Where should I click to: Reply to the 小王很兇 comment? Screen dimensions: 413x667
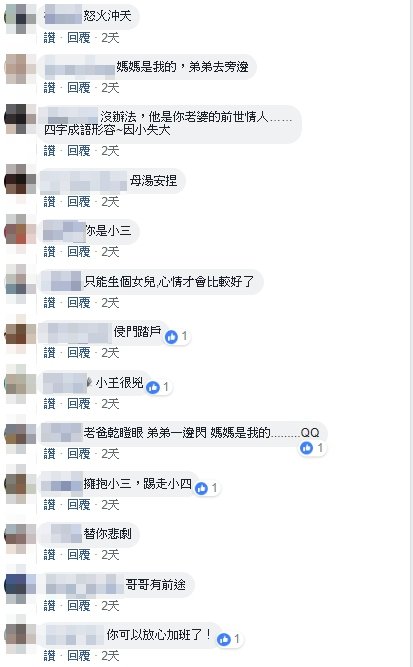click(79, 404)
